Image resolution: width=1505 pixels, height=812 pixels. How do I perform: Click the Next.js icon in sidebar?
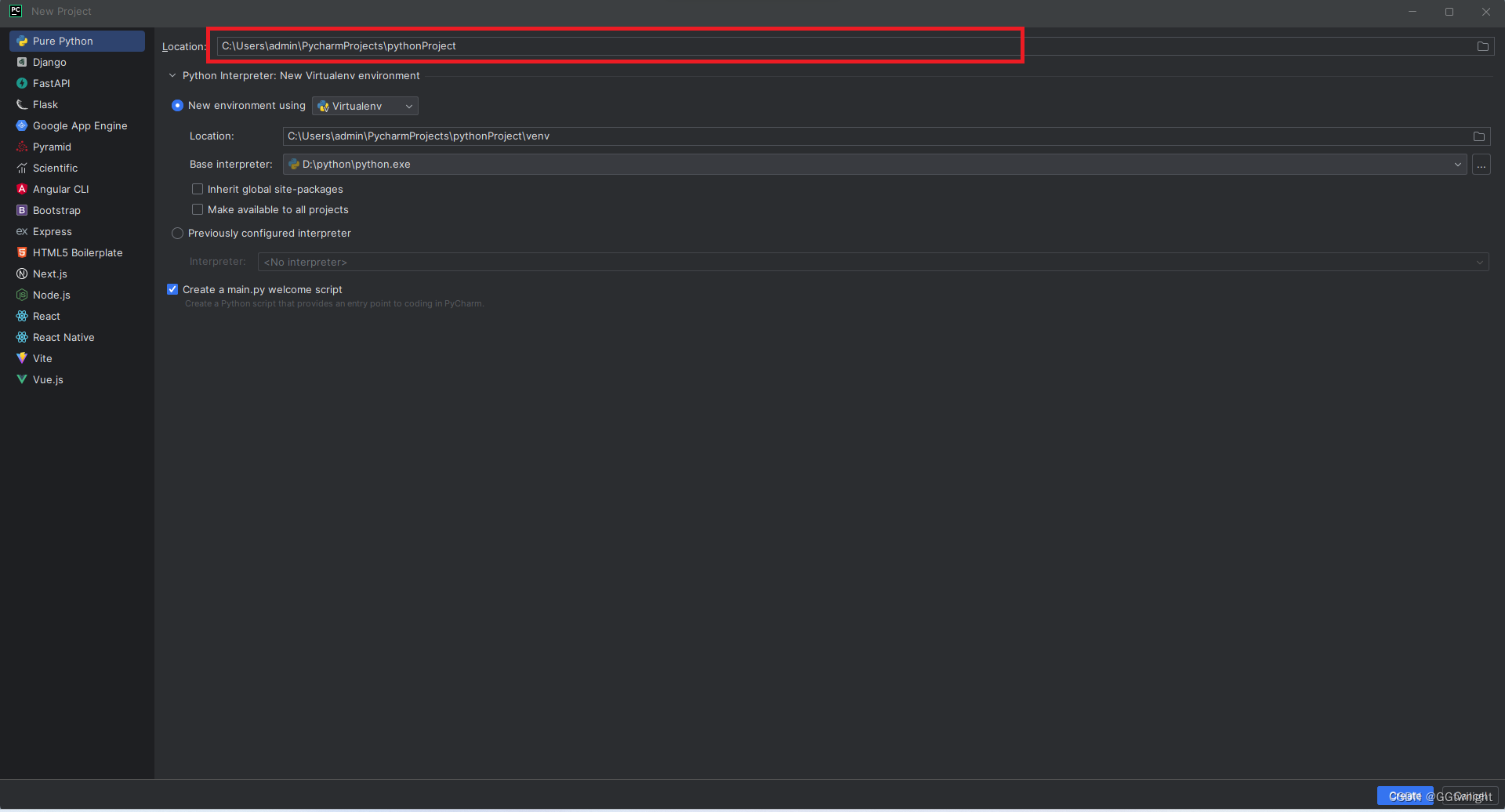point(22,274)
